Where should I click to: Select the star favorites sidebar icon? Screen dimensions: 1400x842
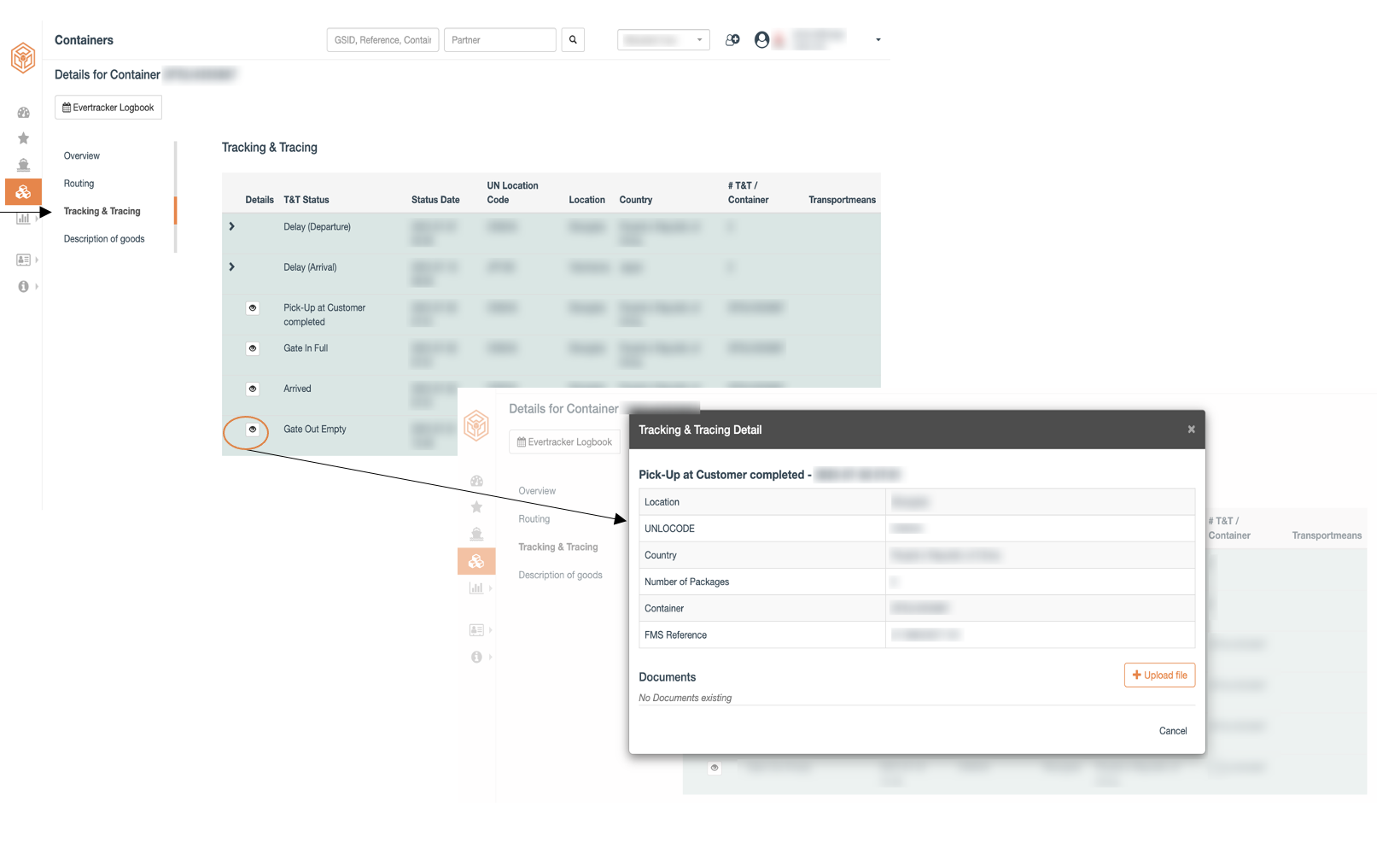(23, 138)
